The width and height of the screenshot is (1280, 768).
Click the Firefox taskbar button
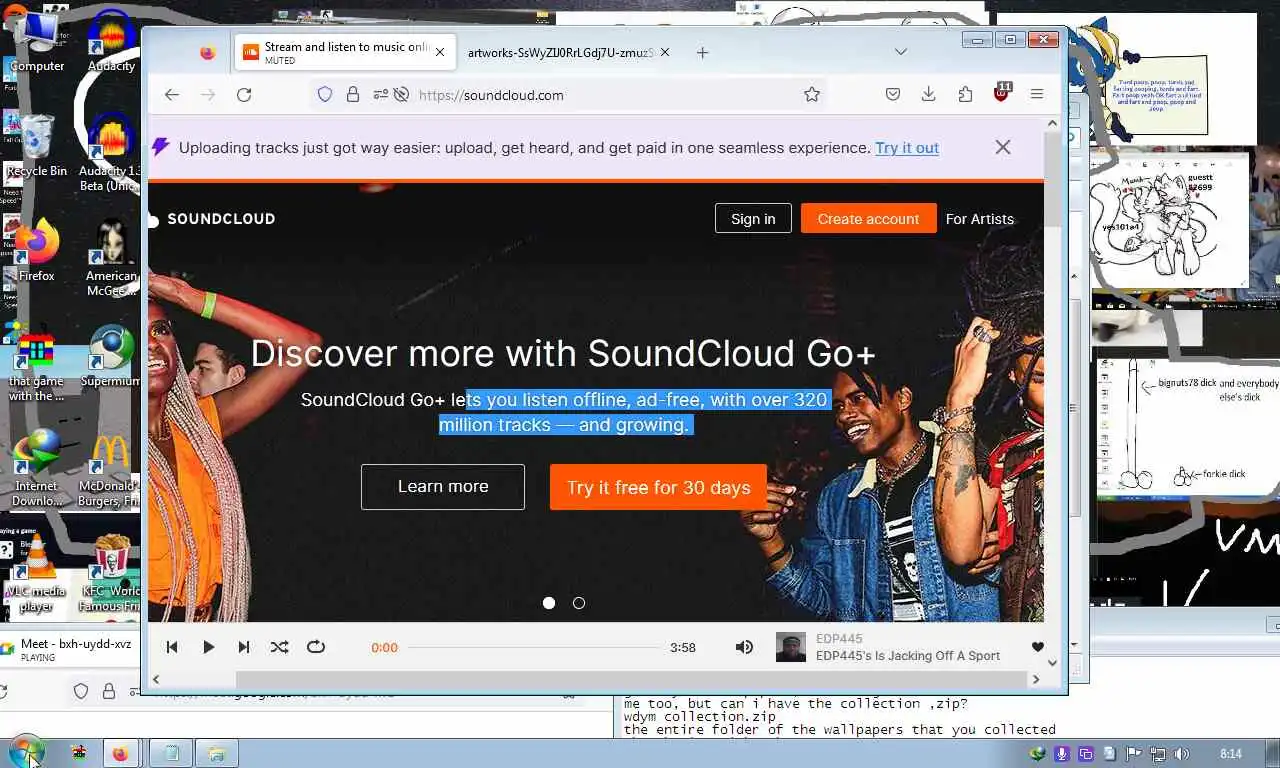coord(120,754)
